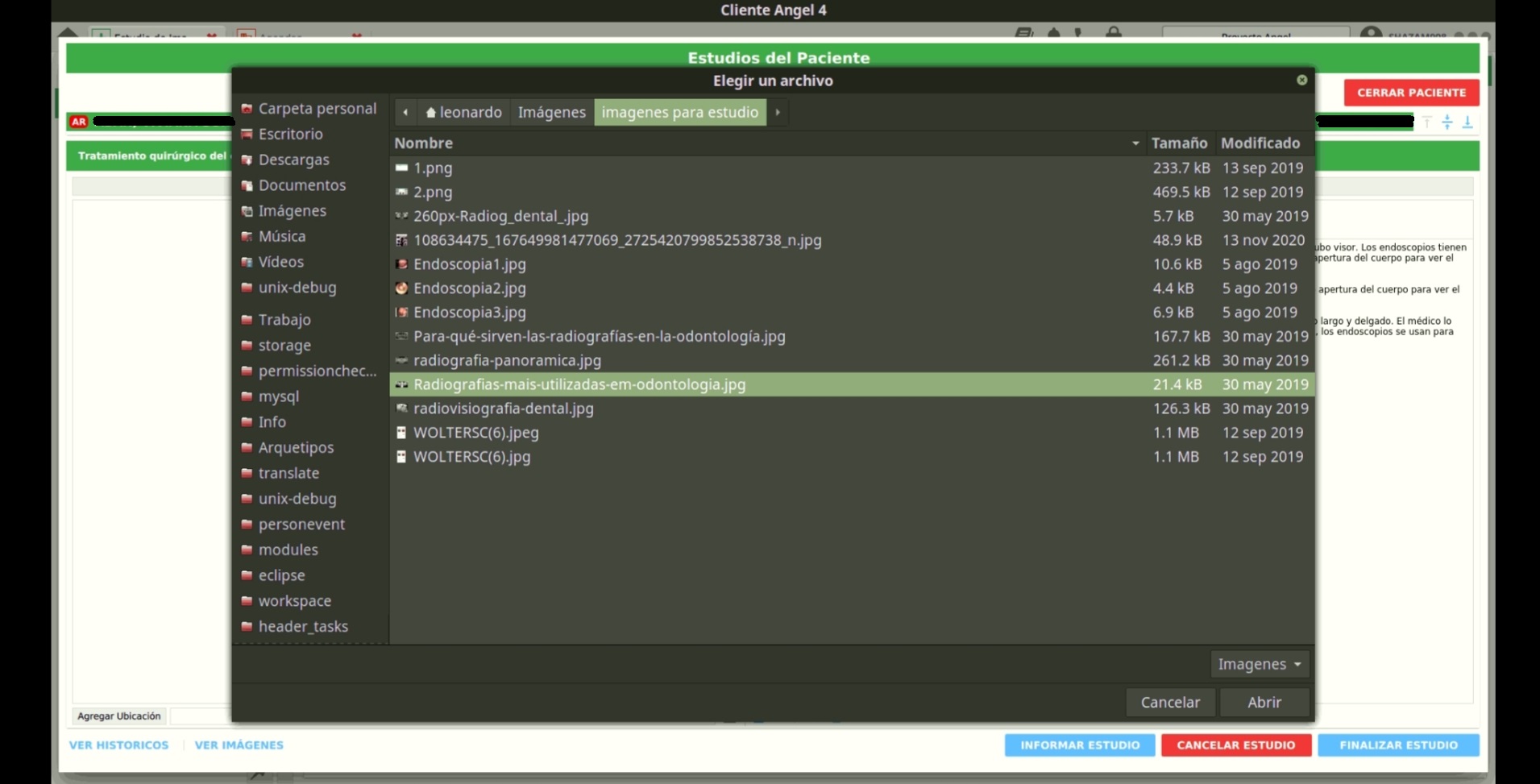Click Abrir to open file
This screenshot has width=1540, height=784.
(x=1264, y=703)
